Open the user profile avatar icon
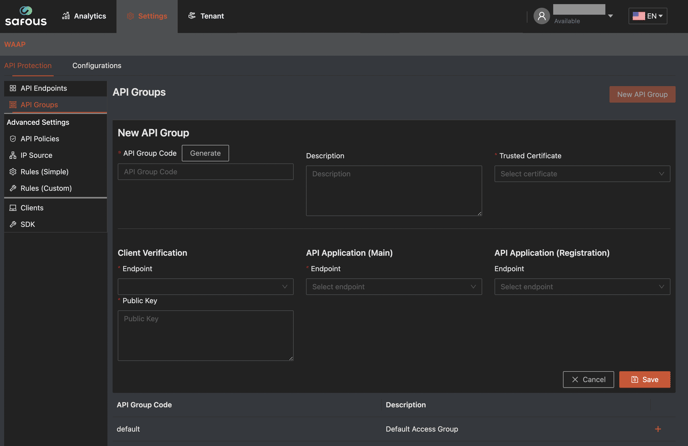Screen dimensions: 688x446 coord(541,16)
